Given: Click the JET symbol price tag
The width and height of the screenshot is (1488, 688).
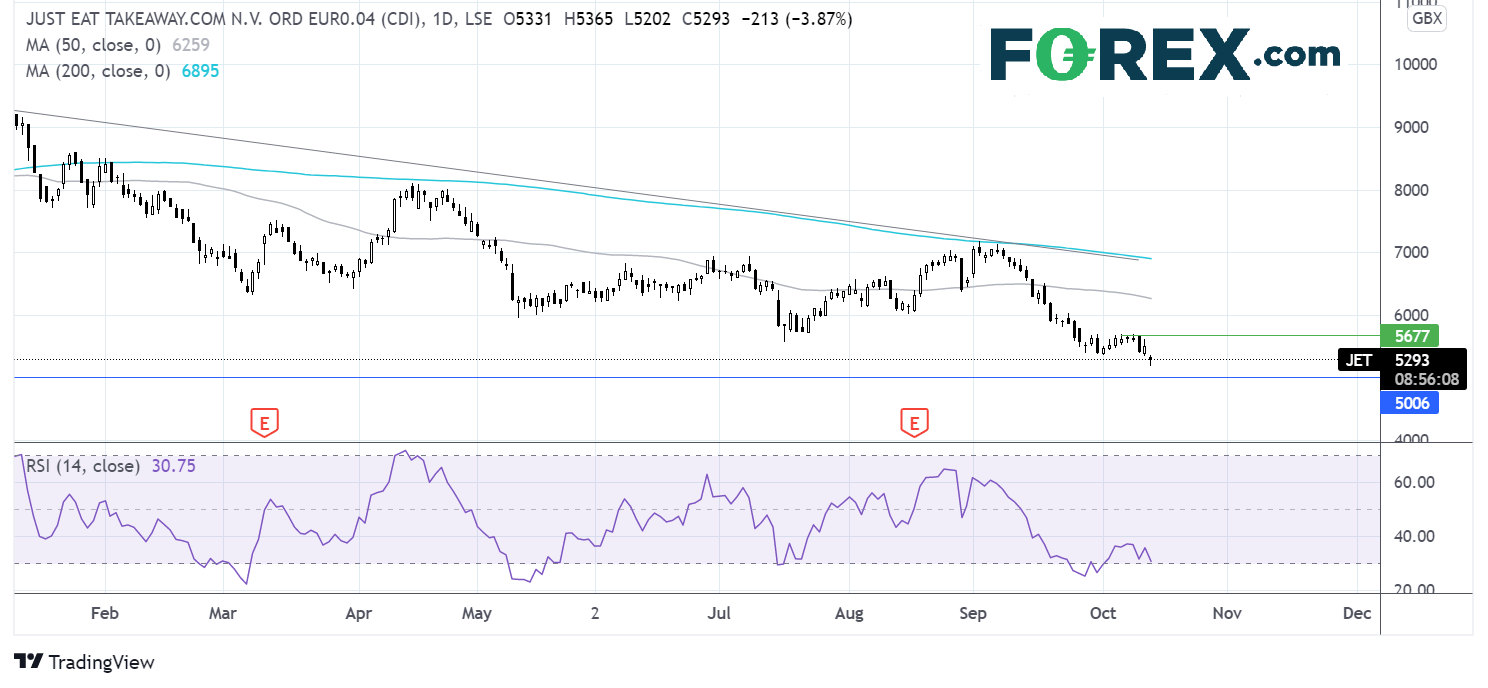Looking at the screenshot, I should point(1358,360).
